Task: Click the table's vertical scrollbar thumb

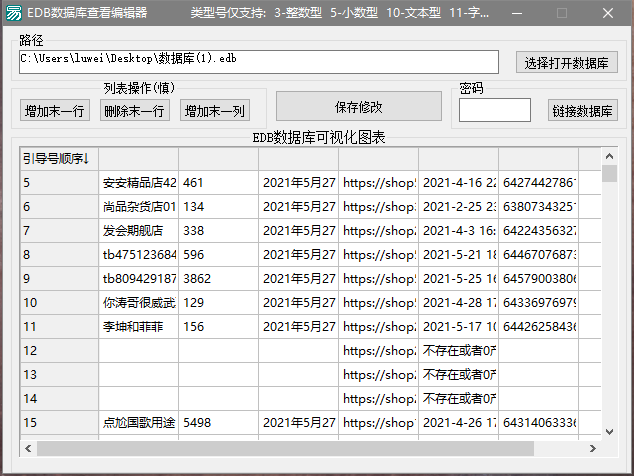Action: [x=610, y=174]
